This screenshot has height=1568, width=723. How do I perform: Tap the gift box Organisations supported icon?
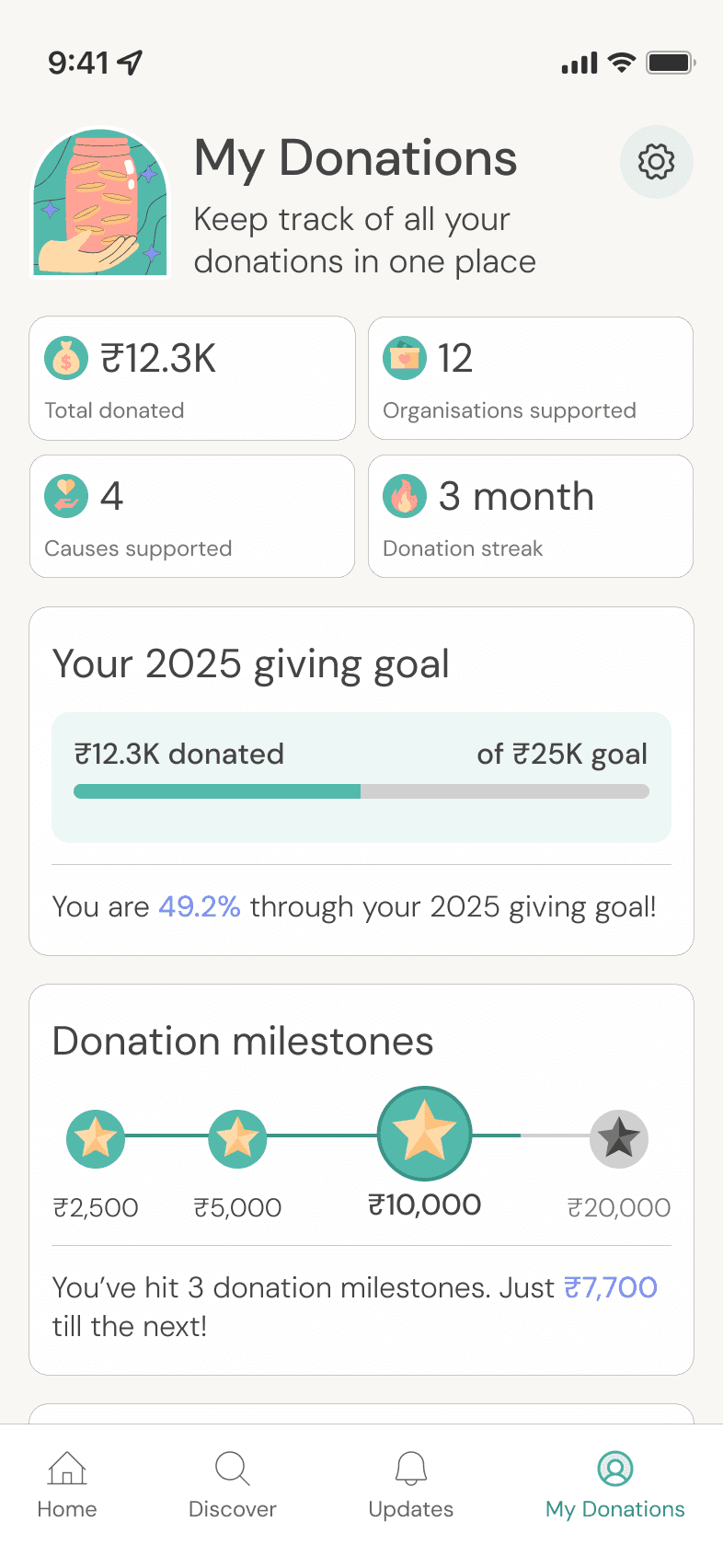coord(405,359)
